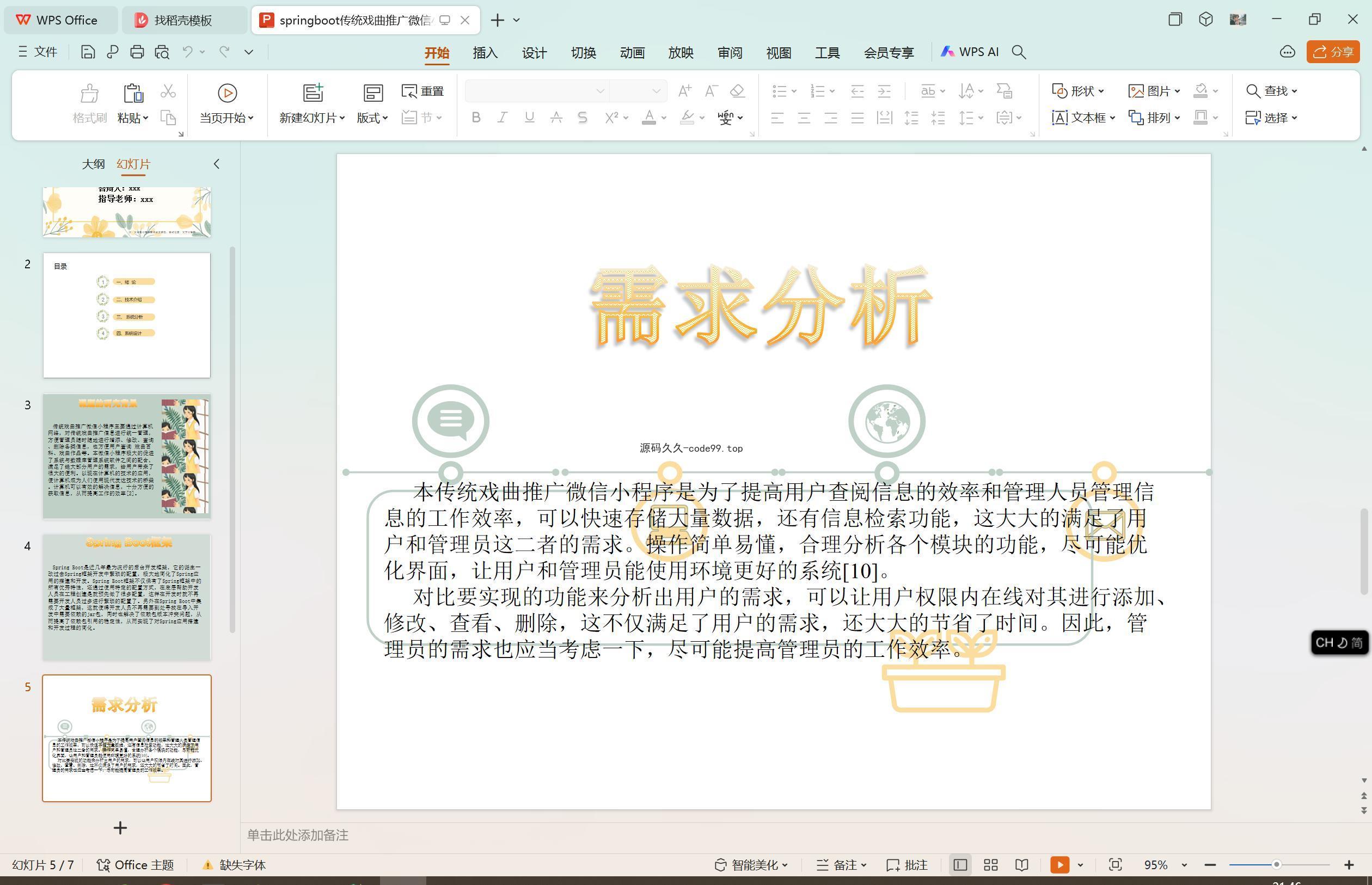
Task: Click the Reset (重置) slide button
Action: (x=423, y=91)
